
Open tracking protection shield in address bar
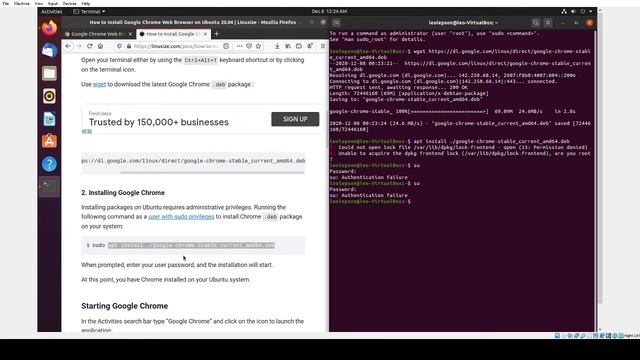(120, 46)
